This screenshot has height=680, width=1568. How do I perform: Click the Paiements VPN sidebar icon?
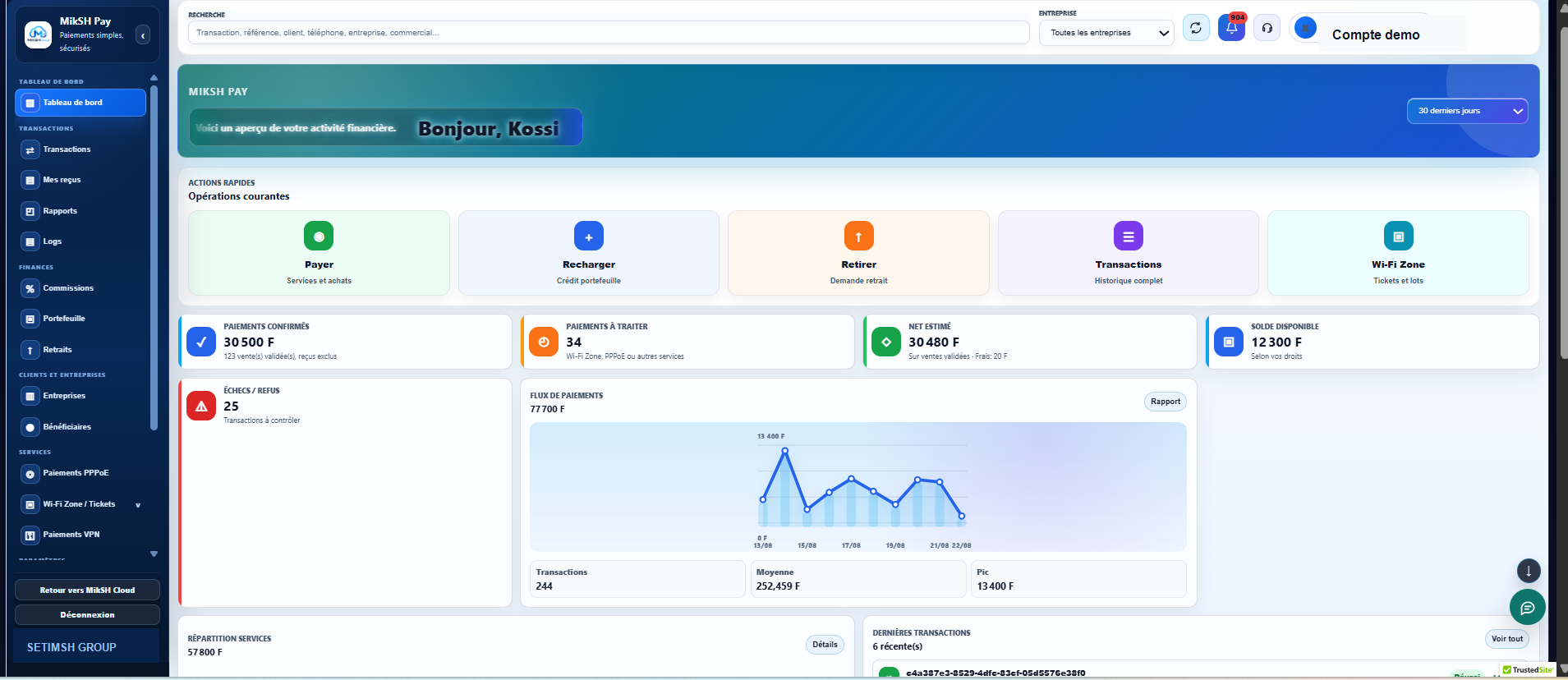pyautogui.click(x=30, y=535)
